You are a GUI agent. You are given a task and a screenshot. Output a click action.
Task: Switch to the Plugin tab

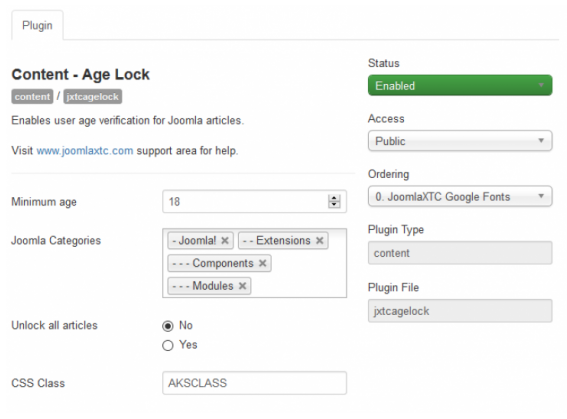point(37,26)
